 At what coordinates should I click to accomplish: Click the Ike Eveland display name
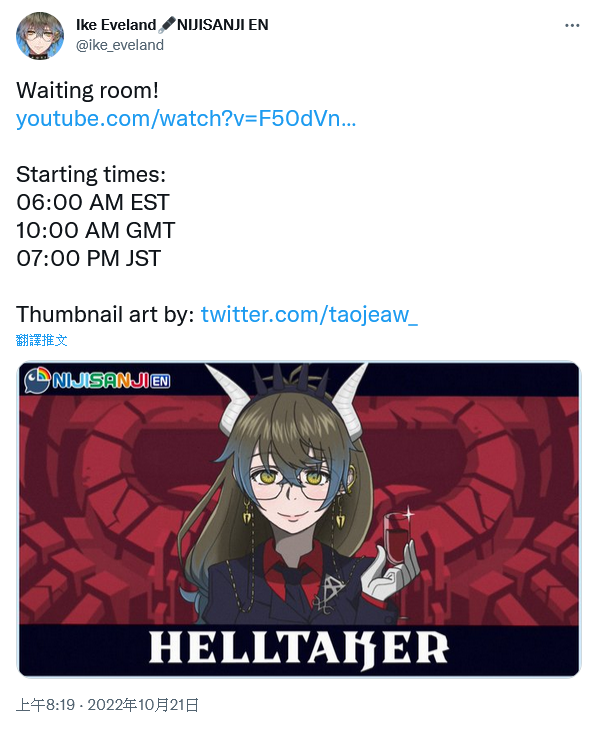click(116, 25)
